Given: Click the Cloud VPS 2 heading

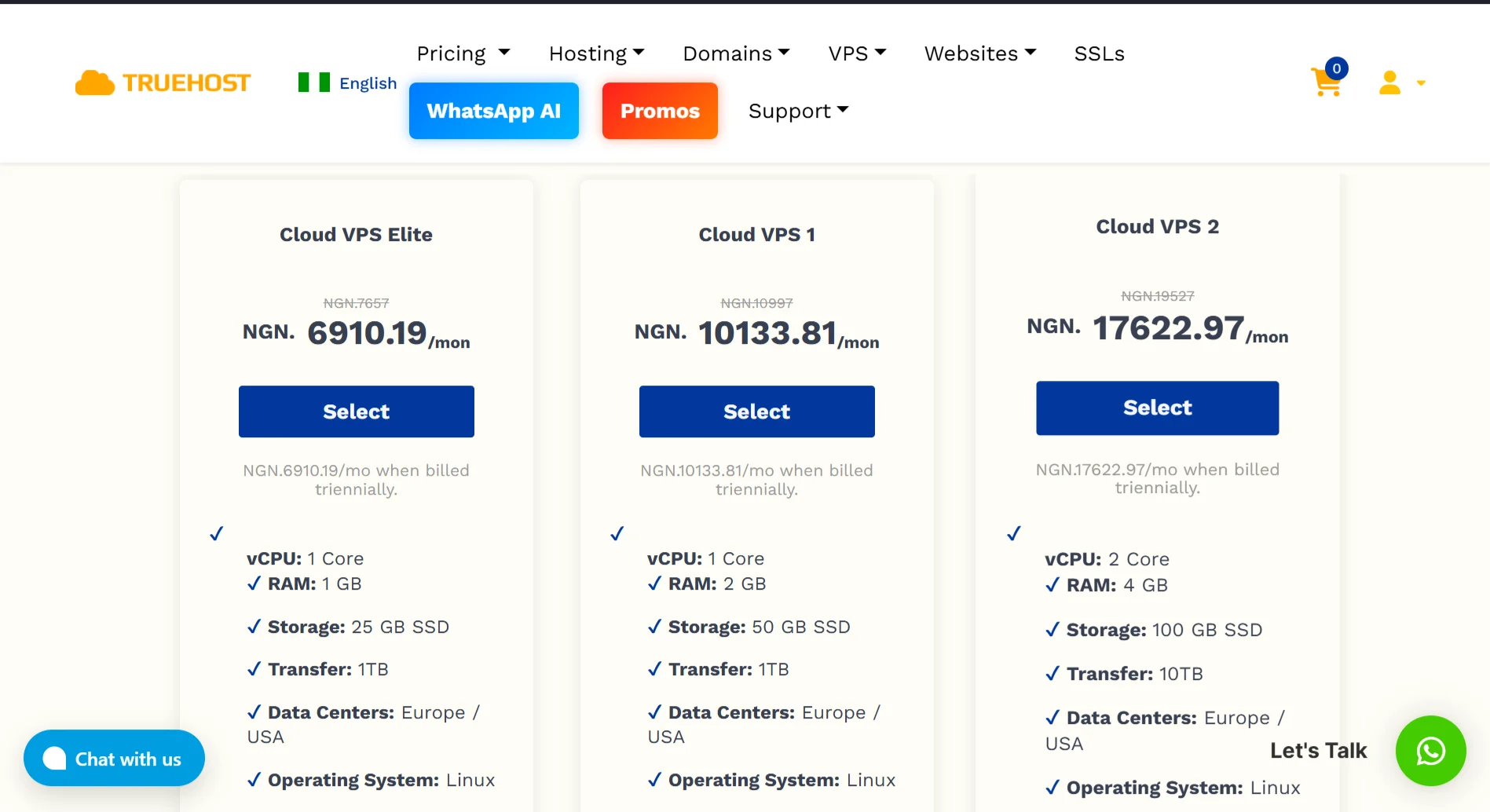Looking at the screenshot, I should click(x=1158, y=227).
